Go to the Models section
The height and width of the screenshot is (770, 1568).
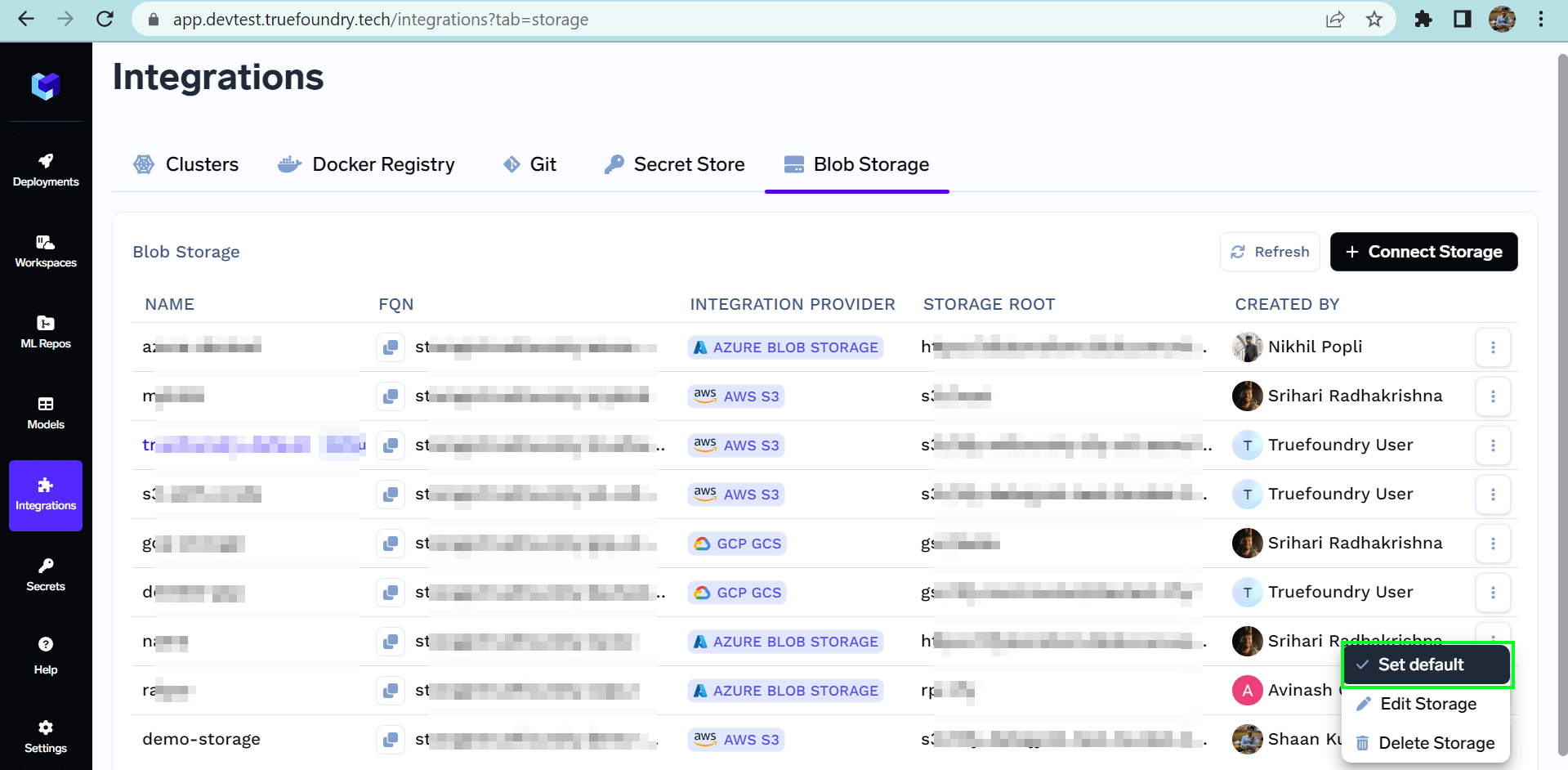point(46,413)
